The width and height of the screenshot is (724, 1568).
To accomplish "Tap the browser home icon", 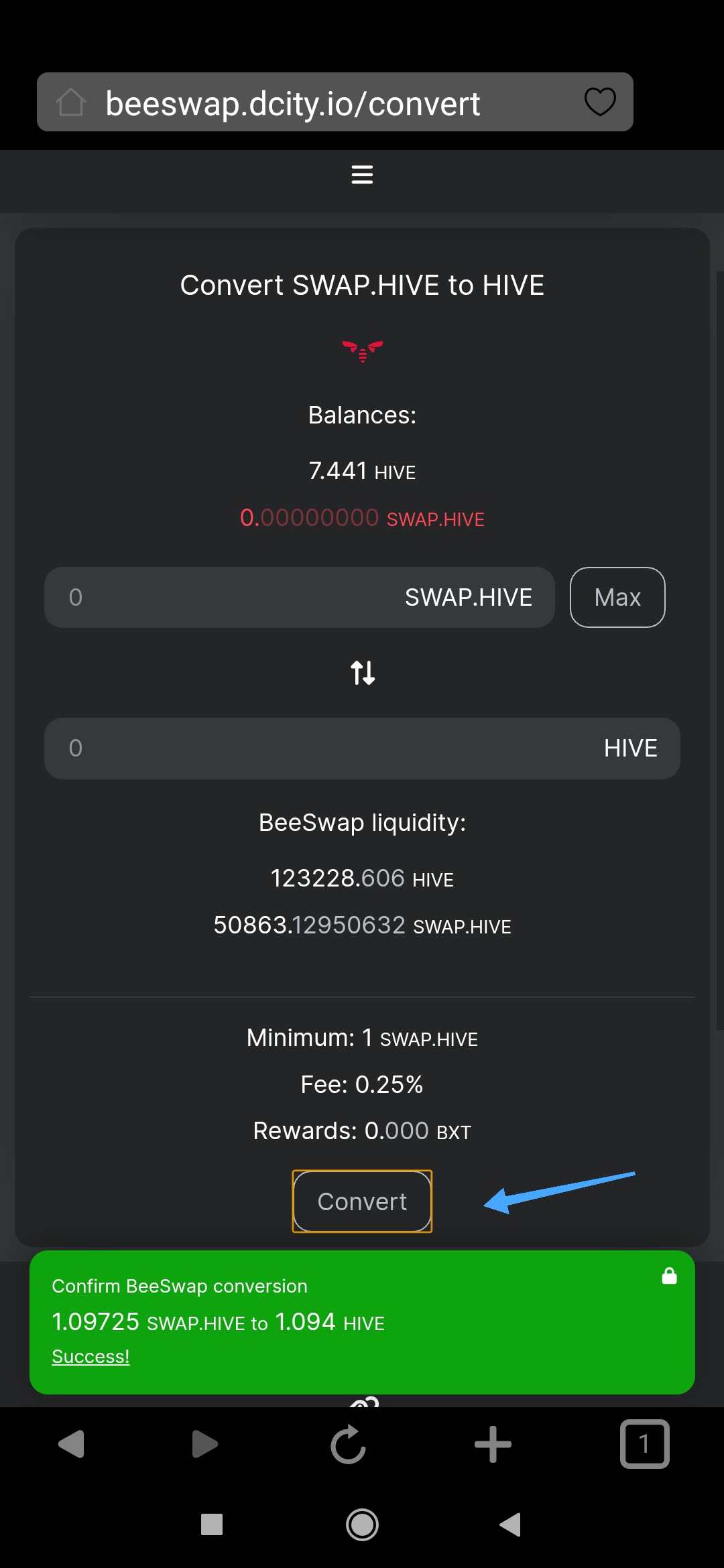I will (x=70, y=103).
